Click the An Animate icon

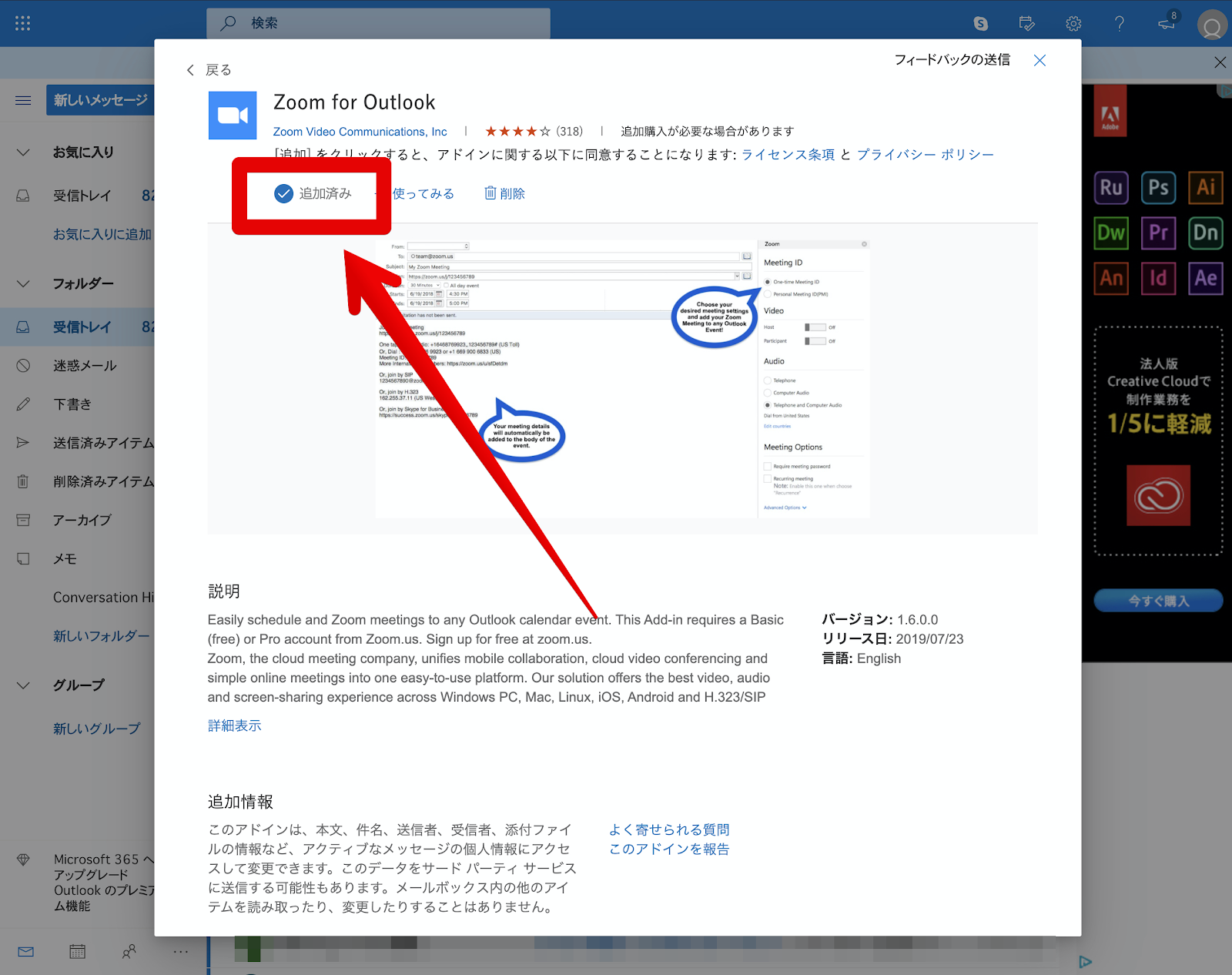coord(1111,278)
